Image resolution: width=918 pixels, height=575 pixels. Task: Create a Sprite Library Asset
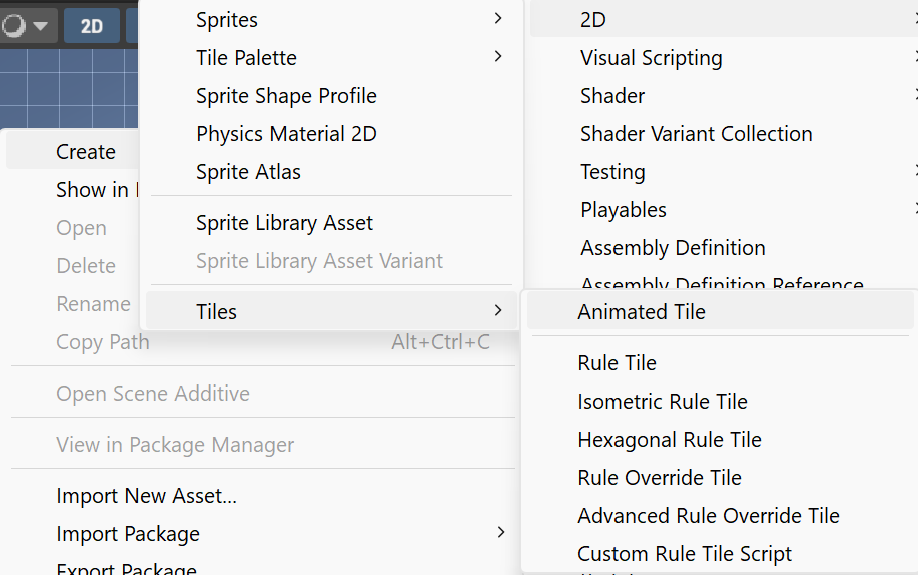point(284,223)
